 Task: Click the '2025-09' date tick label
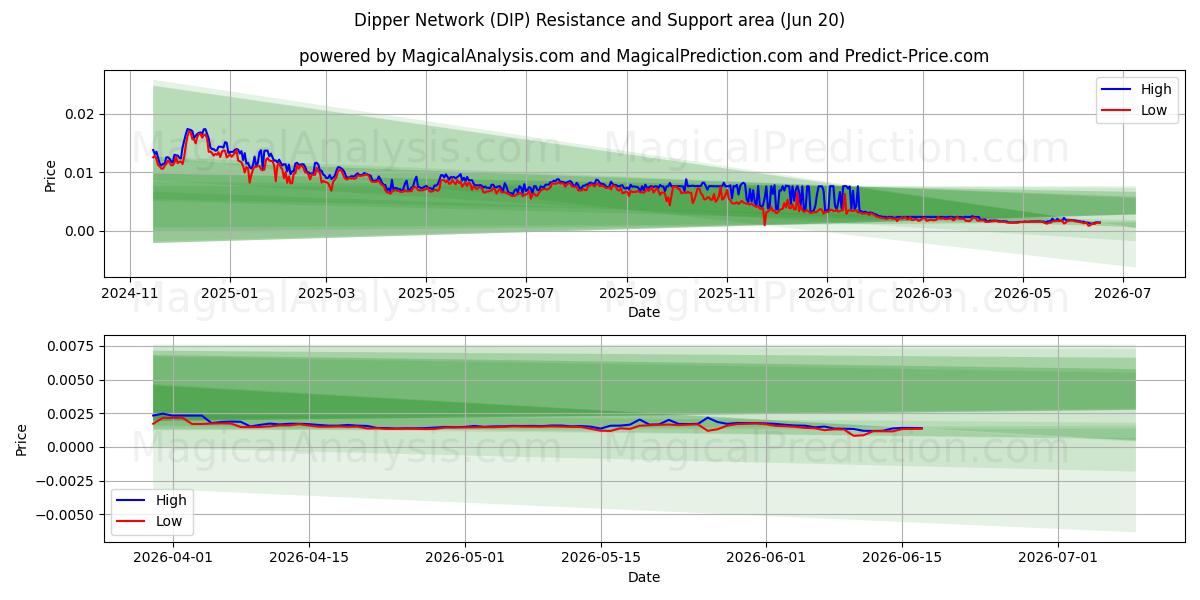point(628,294)
